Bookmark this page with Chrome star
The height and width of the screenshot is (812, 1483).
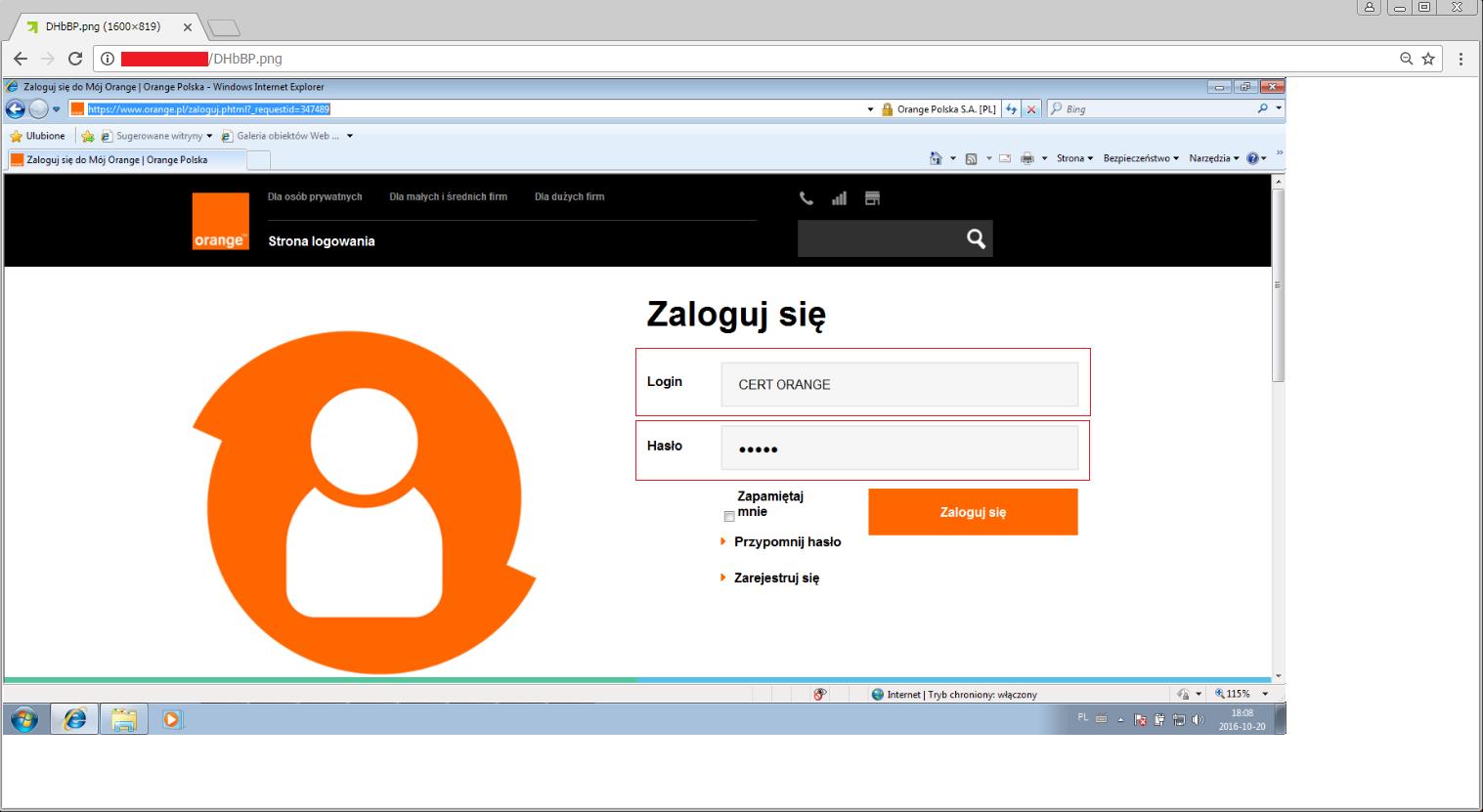click(x=1428, y=59)
